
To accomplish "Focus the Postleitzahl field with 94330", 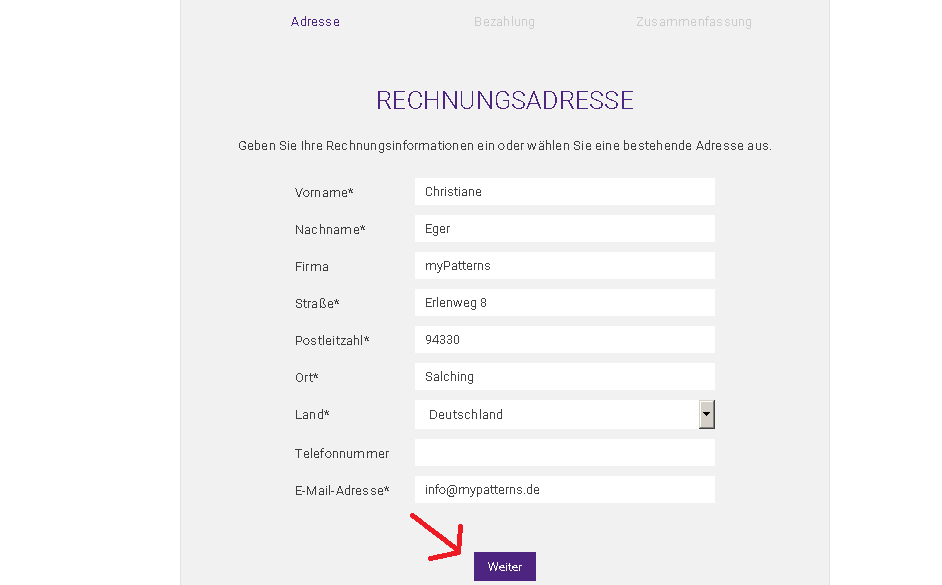I will (x=564, y=340).
